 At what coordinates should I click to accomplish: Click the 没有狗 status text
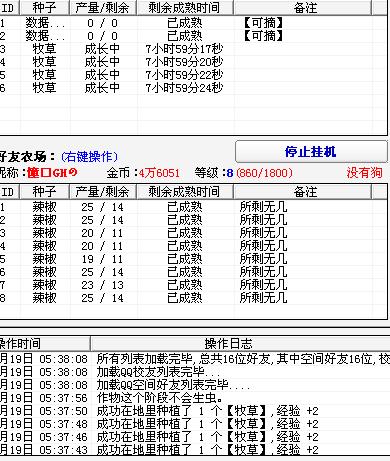pos(364,173)
